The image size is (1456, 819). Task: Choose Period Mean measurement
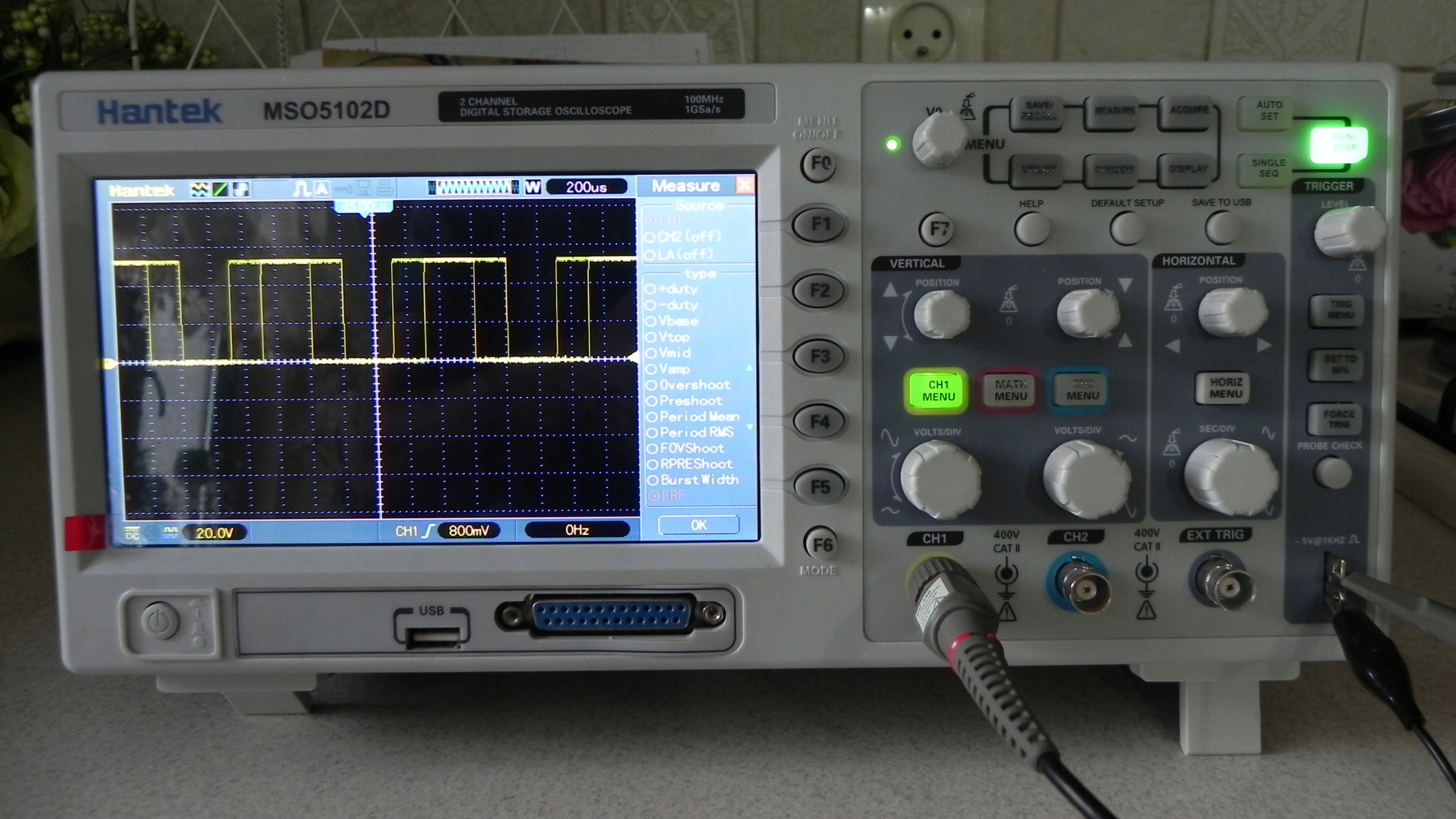coord(693,416)
